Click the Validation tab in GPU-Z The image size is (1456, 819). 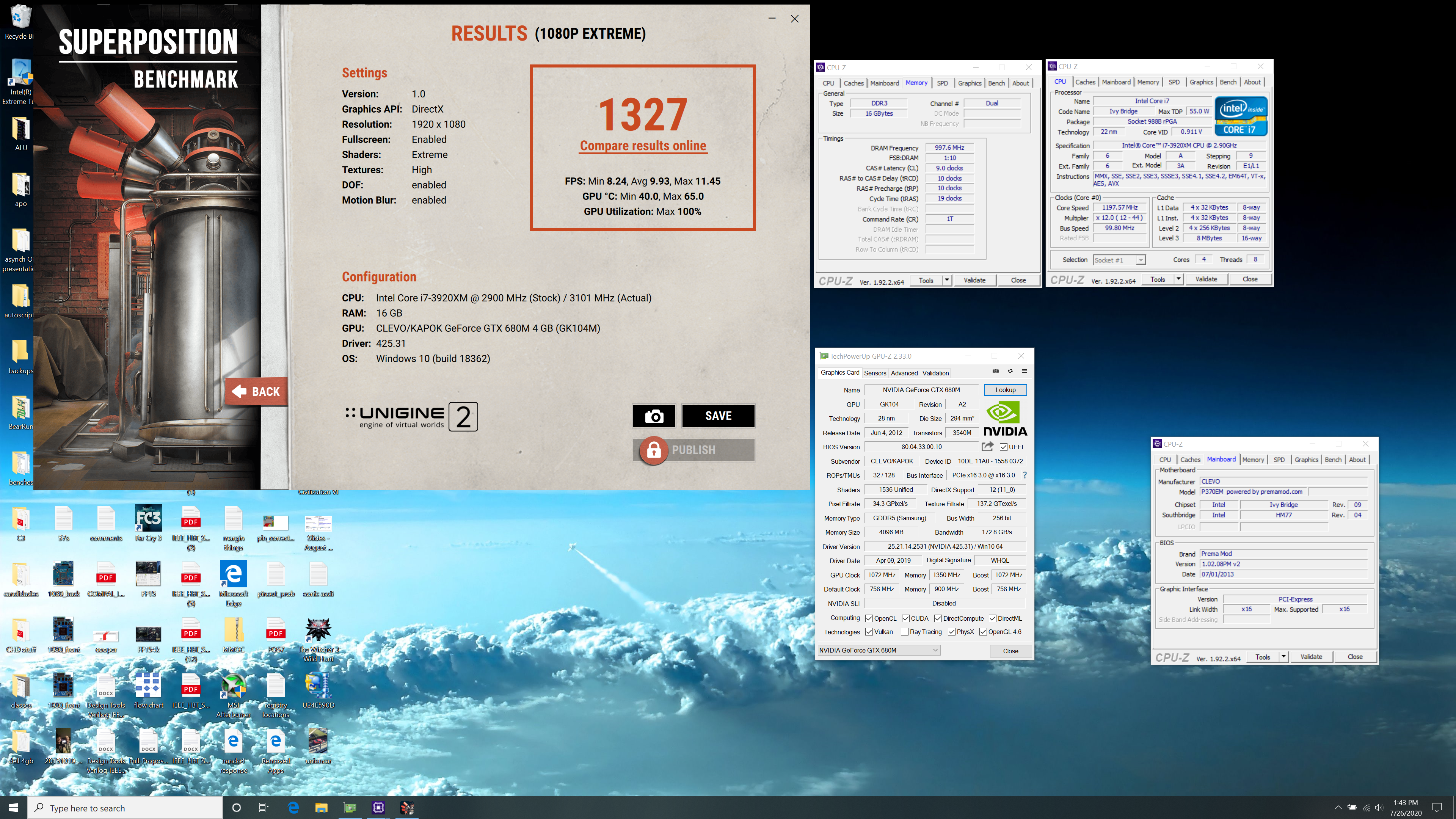point(935,373)
